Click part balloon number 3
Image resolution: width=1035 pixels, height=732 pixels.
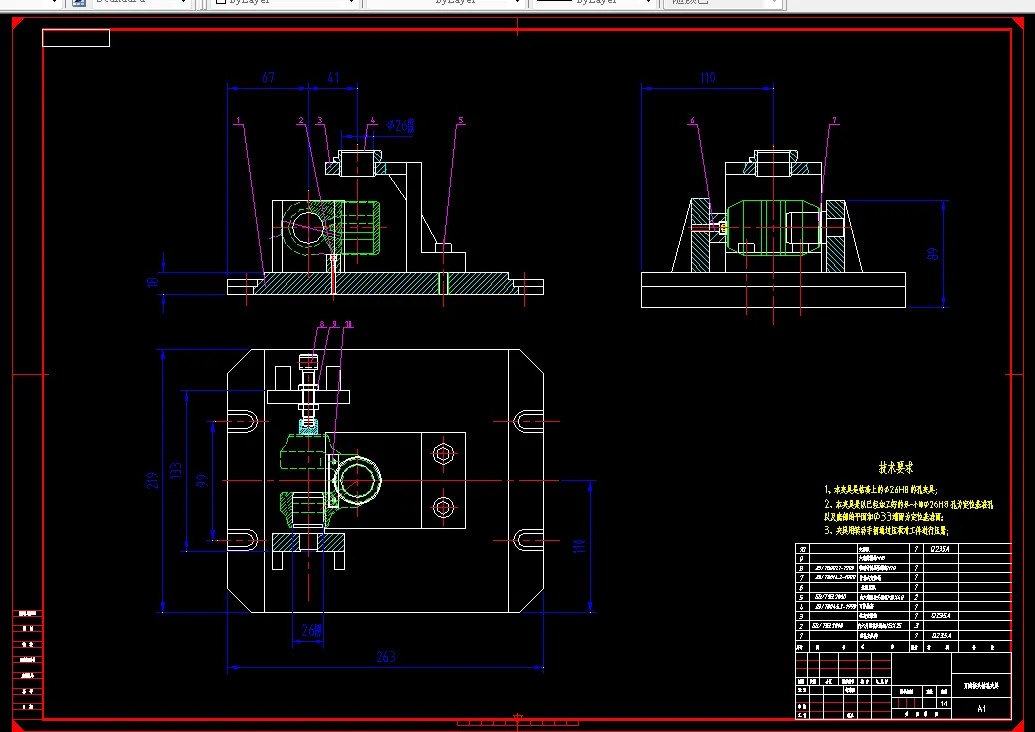click(x=319, y=121)
